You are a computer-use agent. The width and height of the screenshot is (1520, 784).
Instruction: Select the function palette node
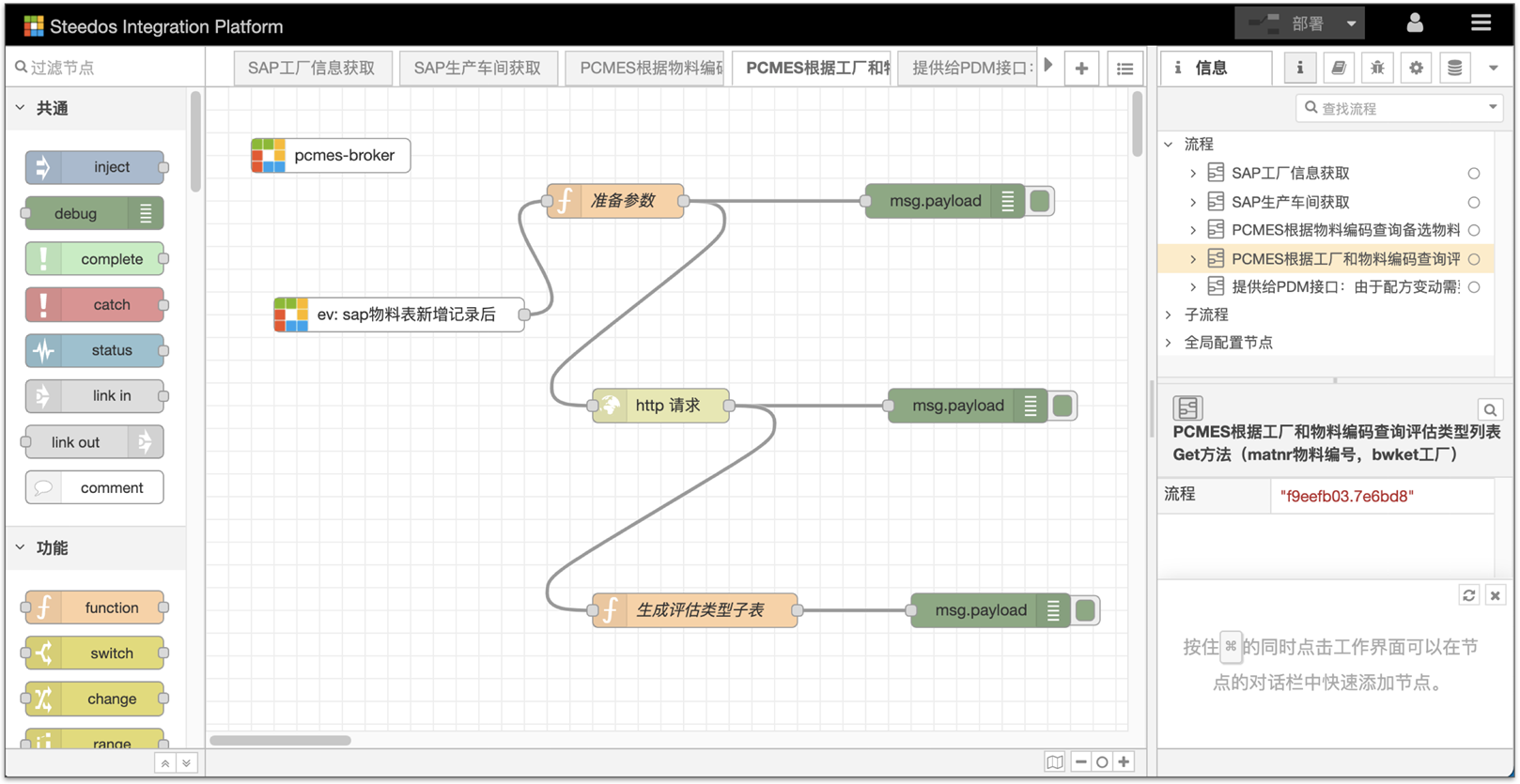[x=95, y=607]
